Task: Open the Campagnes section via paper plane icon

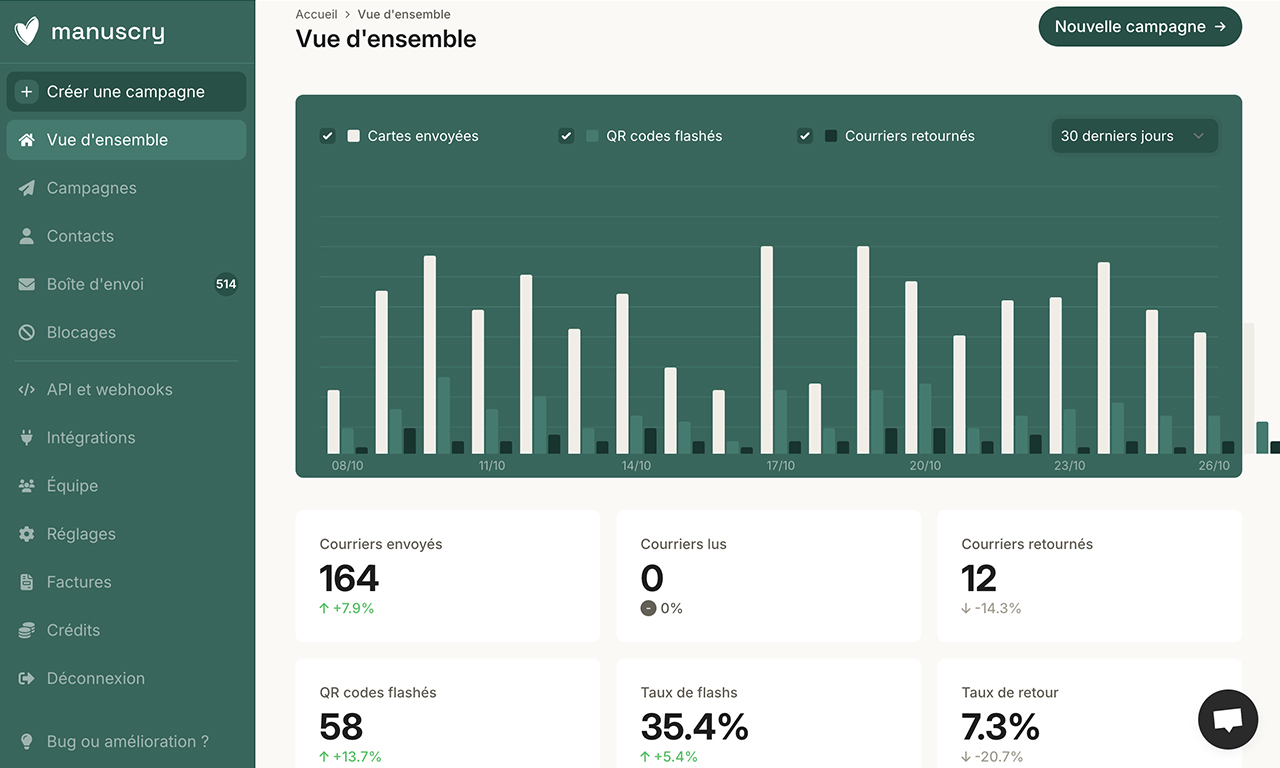Action: tap(26, 187)
